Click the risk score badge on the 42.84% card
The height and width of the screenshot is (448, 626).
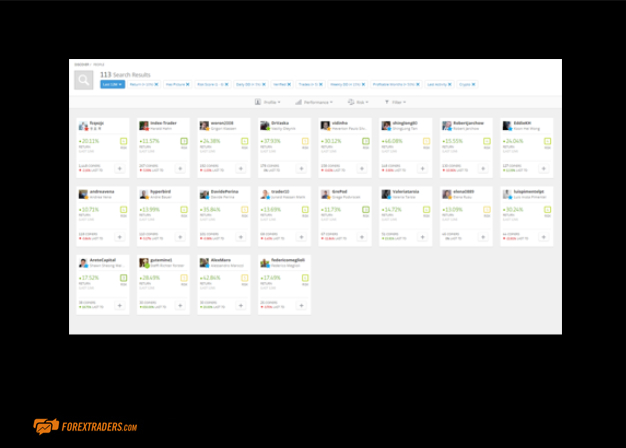(245, 278)
